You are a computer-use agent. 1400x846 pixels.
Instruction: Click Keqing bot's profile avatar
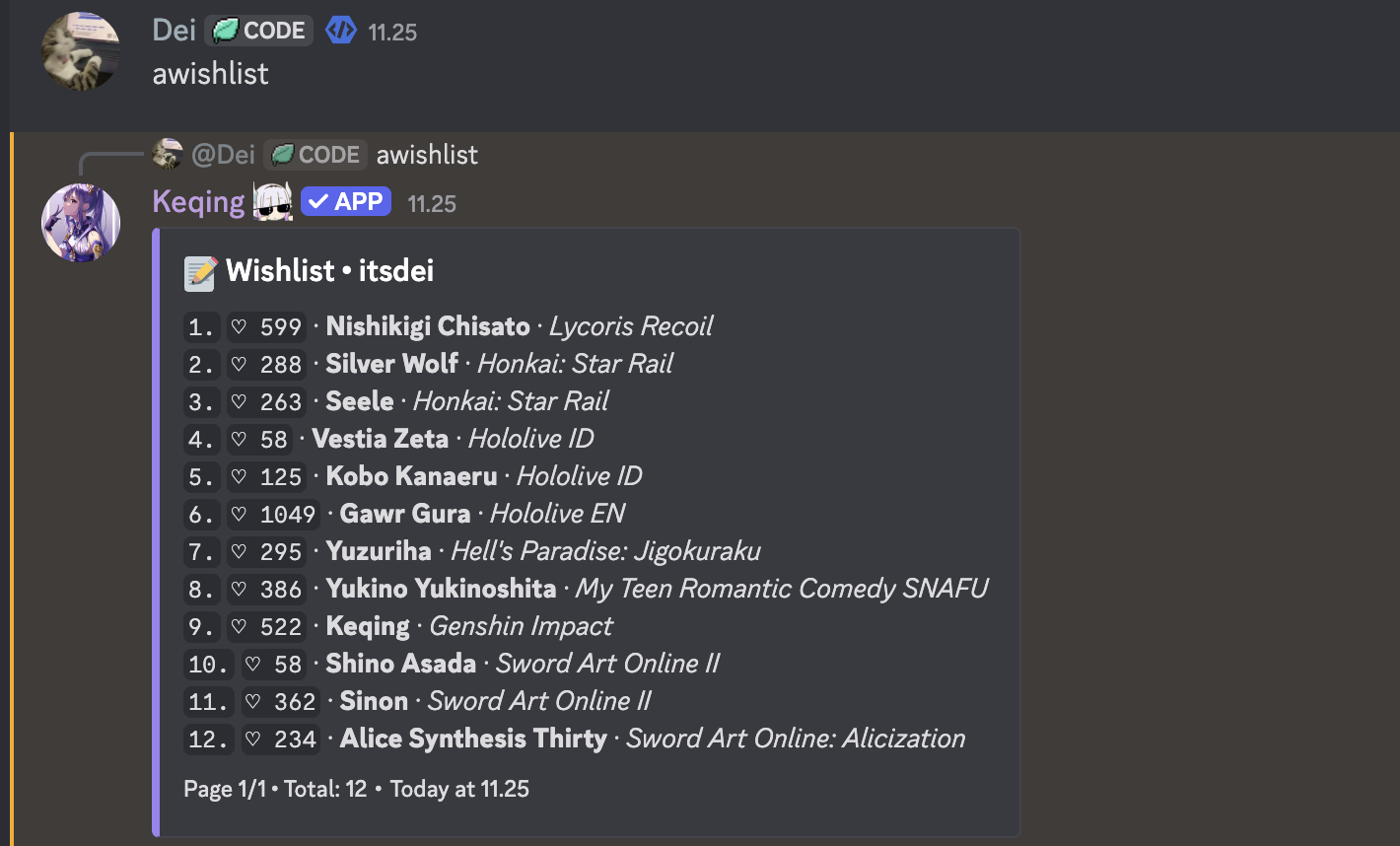pos(81,223)
